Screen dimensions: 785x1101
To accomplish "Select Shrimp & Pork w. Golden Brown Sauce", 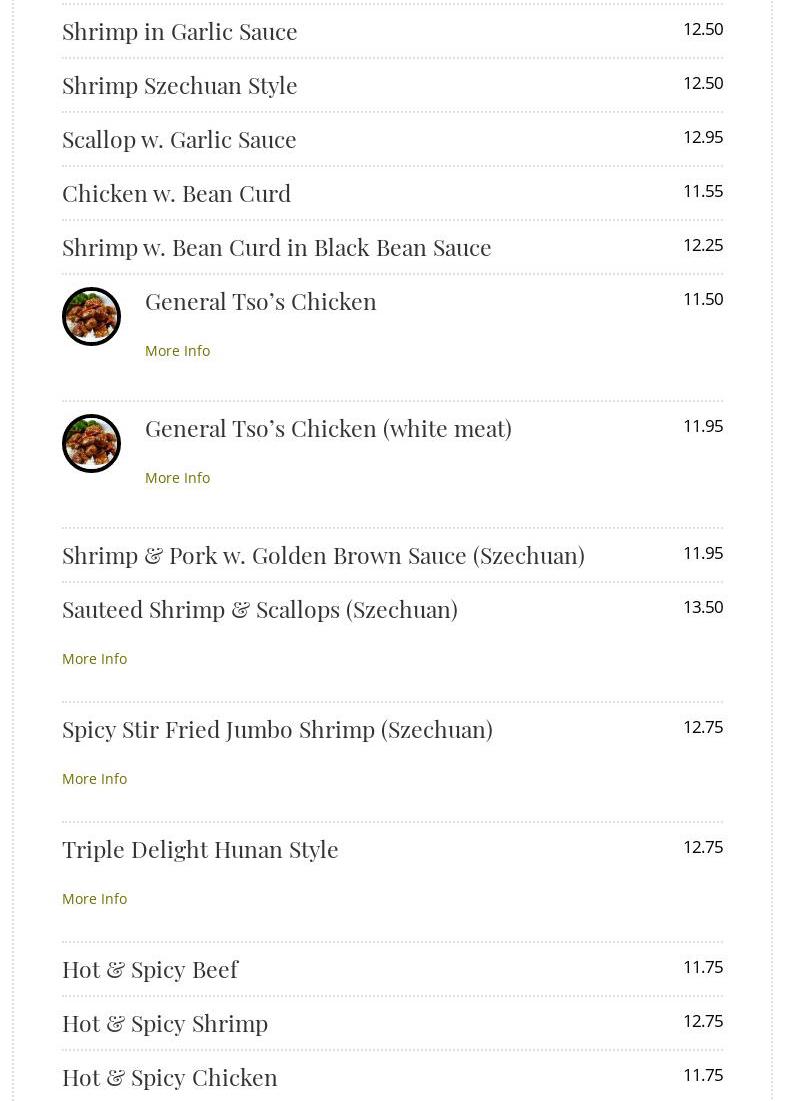I will [323, 555].
